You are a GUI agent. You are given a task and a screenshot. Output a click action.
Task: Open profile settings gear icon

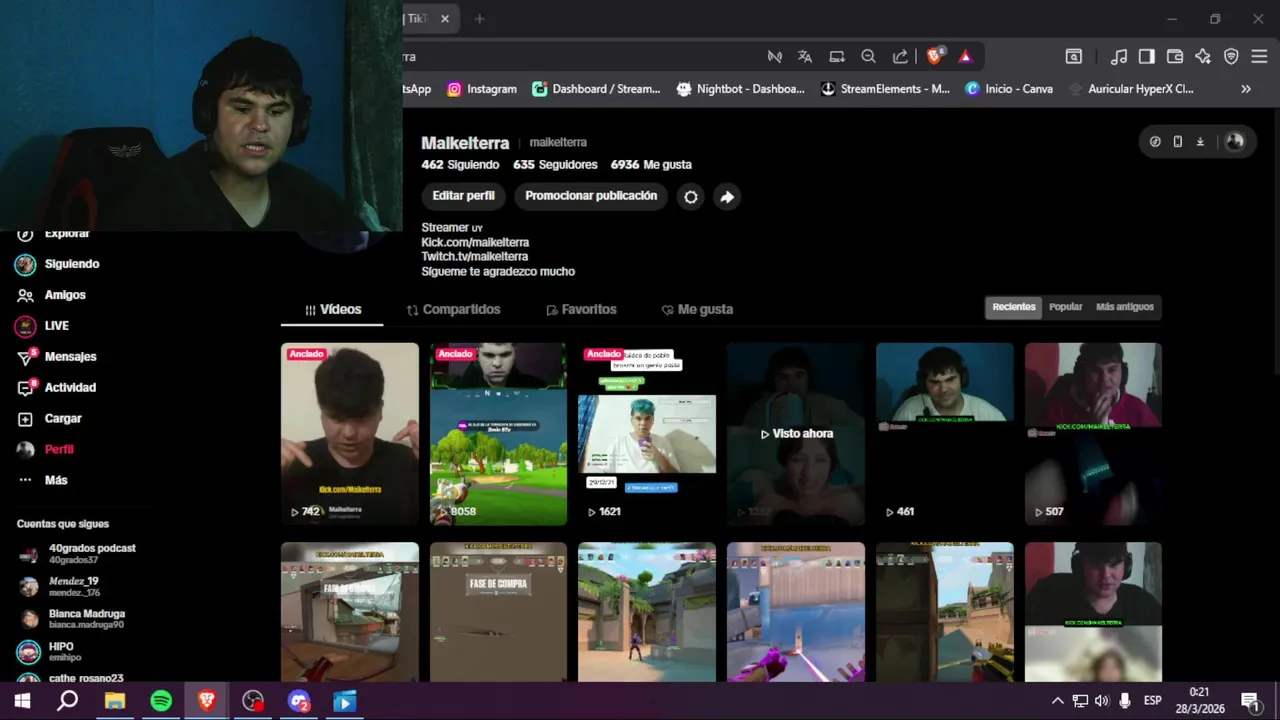click(x=691, y=197)
